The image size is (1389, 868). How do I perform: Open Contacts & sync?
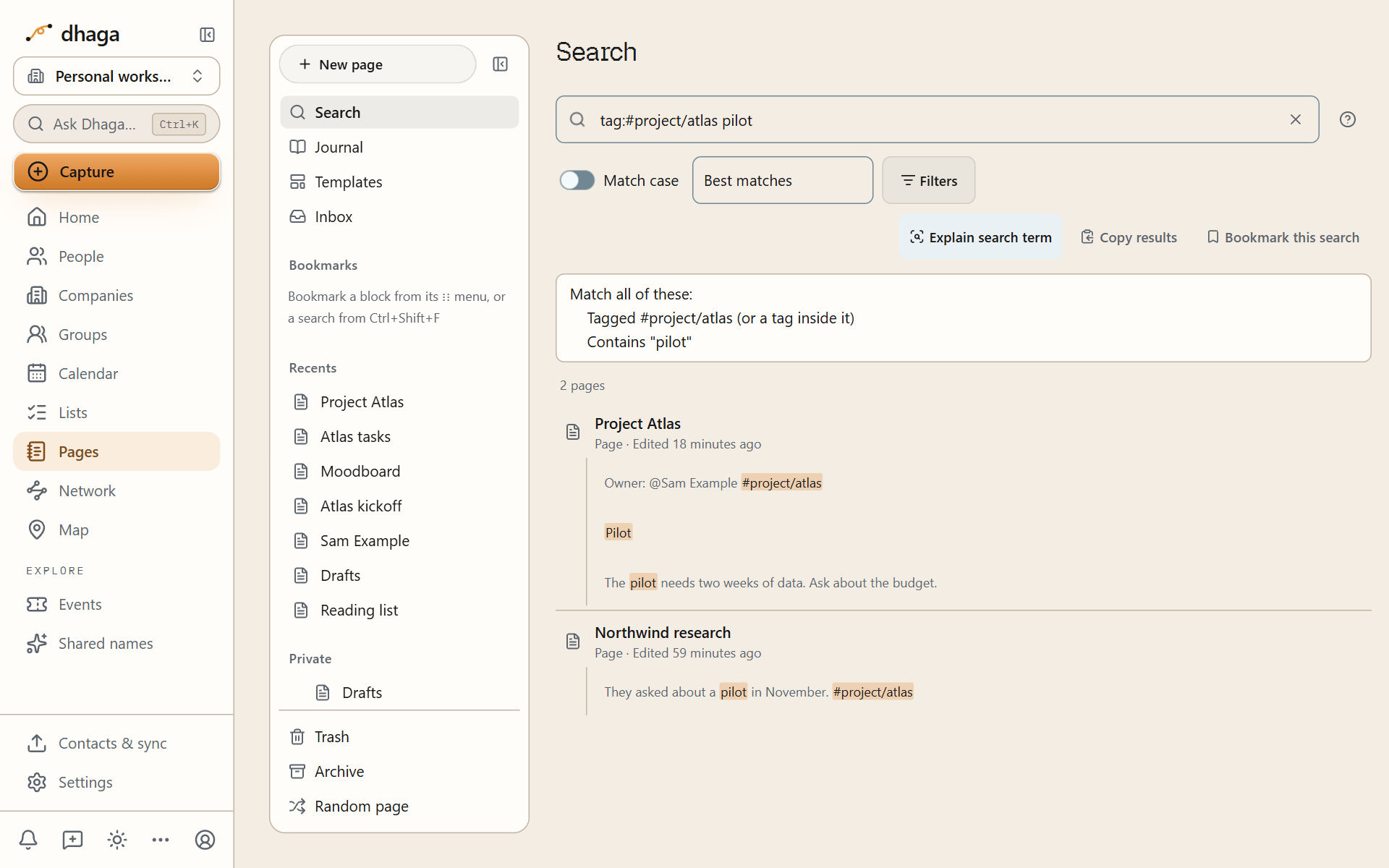(x=116, y=743)
